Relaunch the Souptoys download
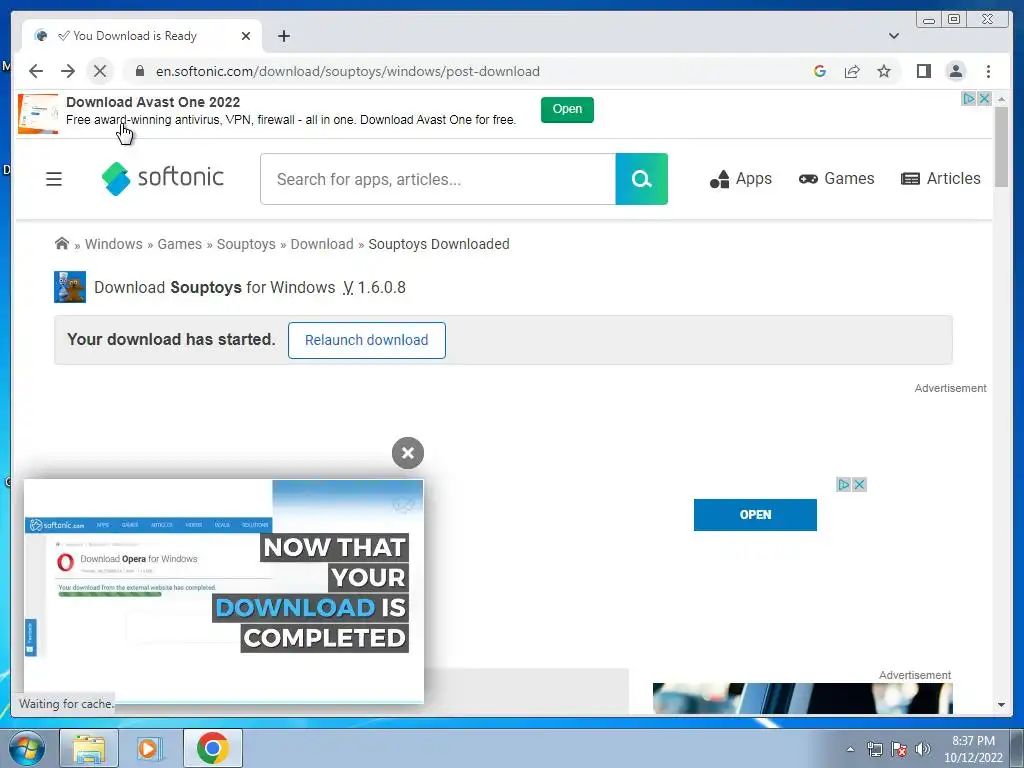Image resolution: width=1024 pixels, height=768 pixels. coord(366,340)
